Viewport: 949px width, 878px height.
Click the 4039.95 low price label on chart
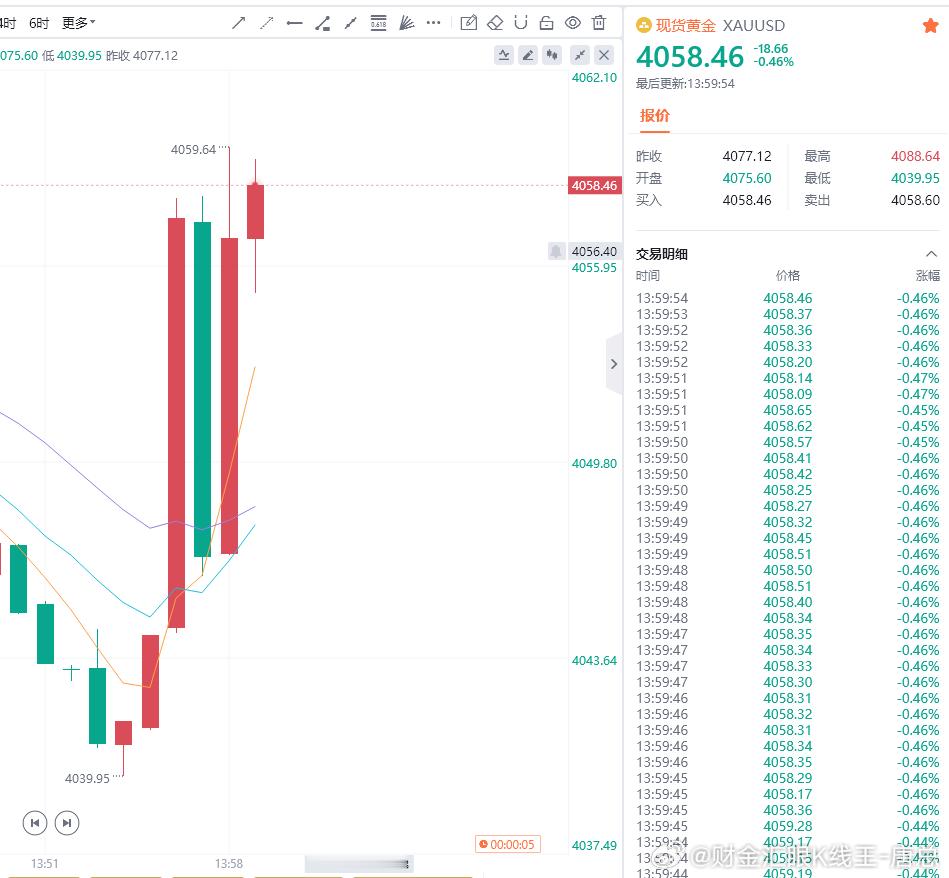click(87, 778)
